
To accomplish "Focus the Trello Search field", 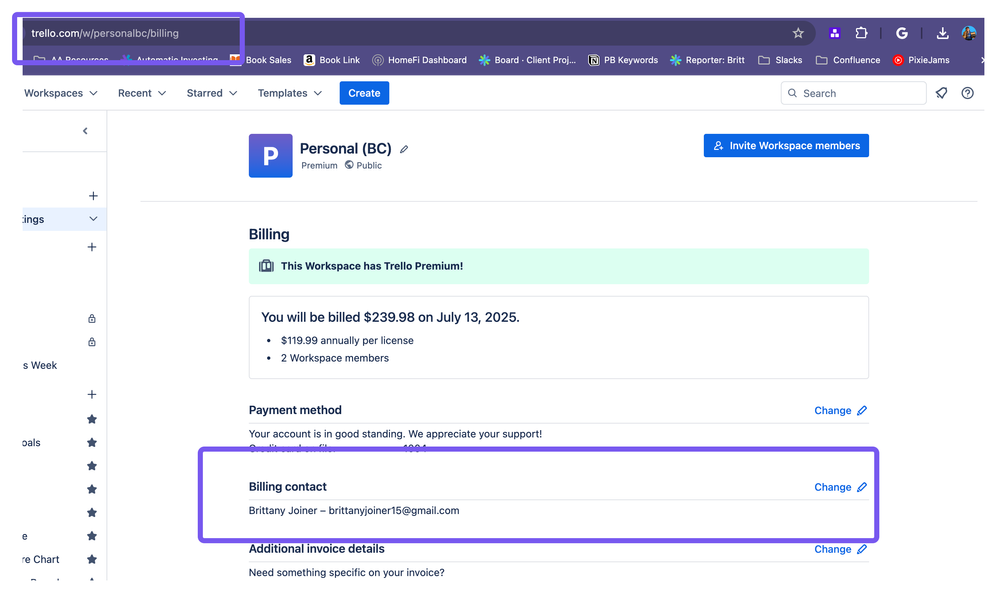I will pyautogui.click(x=853, y=93).
